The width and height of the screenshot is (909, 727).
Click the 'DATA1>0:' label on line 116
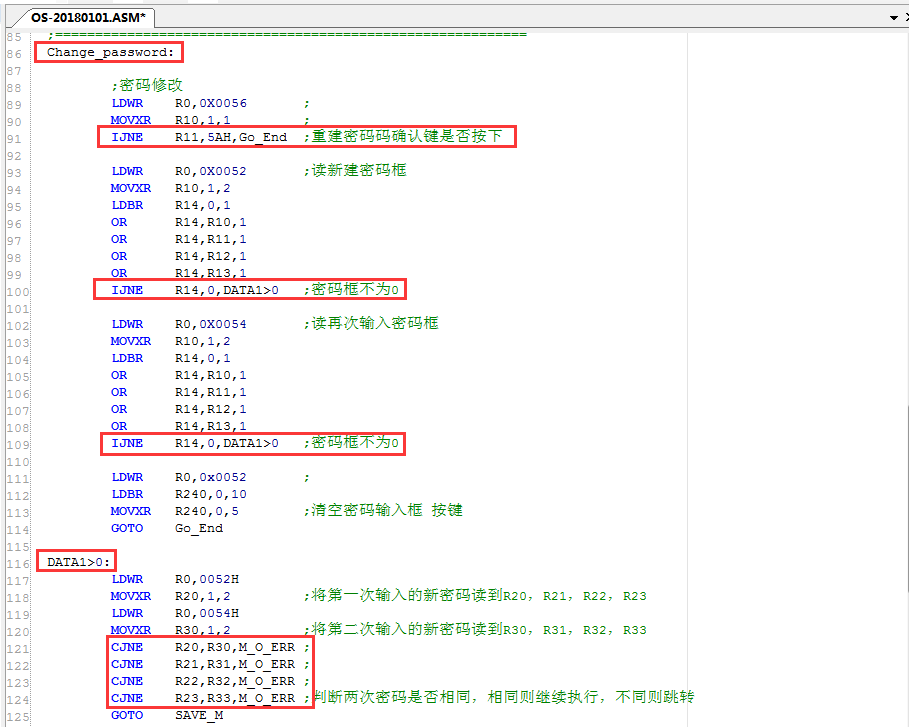point(78,562)
